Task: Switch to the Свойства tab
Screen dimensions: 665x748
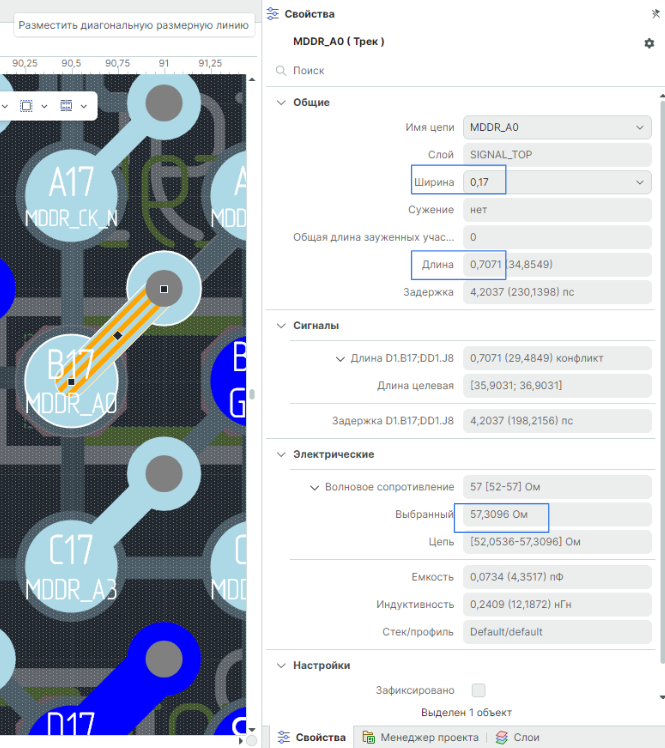Action: click(x=312, y=737)
